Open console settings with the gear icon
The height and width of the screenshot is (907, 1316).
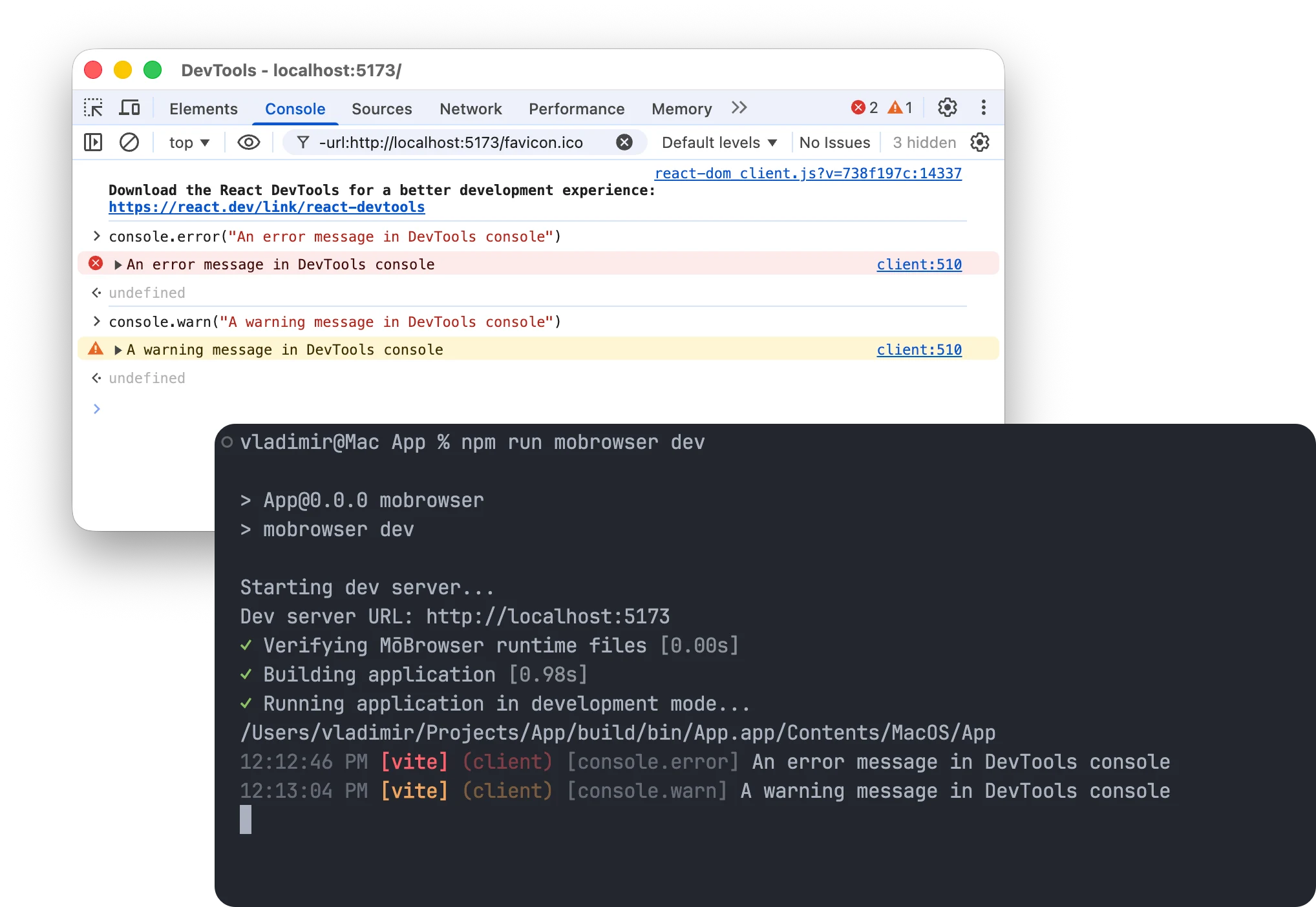[x=980, y=142]
